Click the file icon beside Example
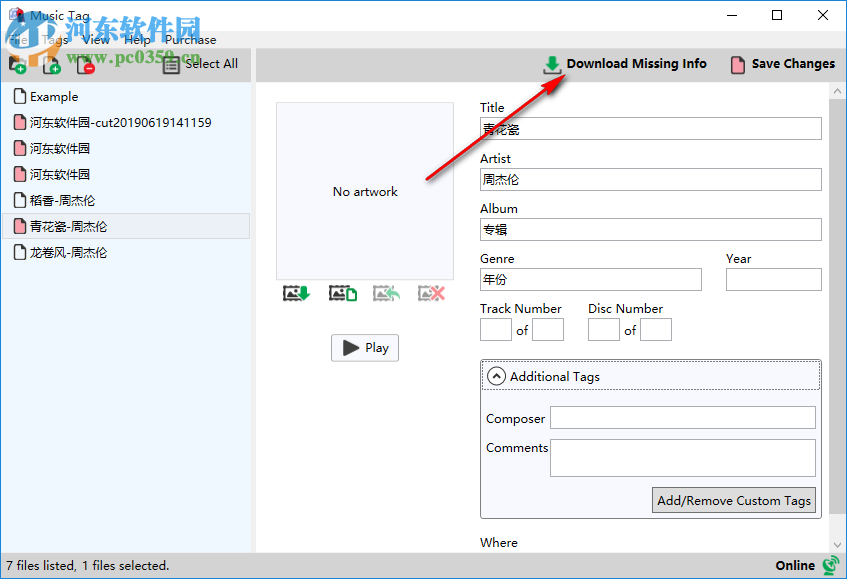Image resolution: width=847 pixels, height=579 pixels. [20, 96]
